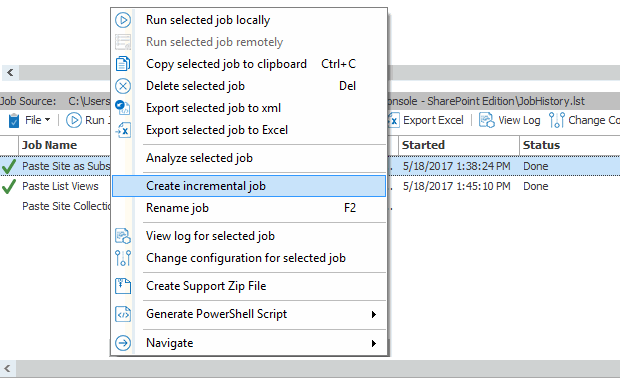This screenshot has height=378, width=620.
Task: Click the bottom horizontal scrollbar left arrow
Action: point(8,369)
